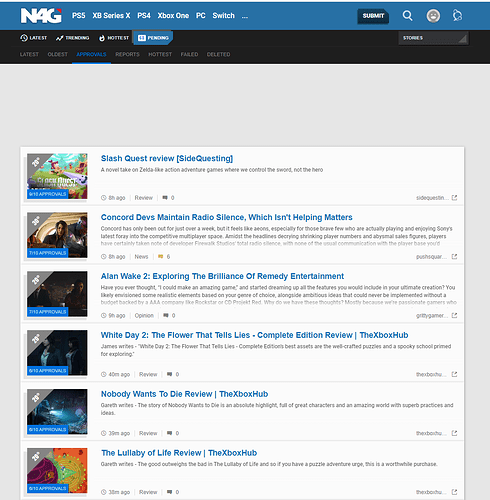The image size is (490, 500).
Task: Select the Hottest sub-tab under Pending
Action: (x=160, y=54)
